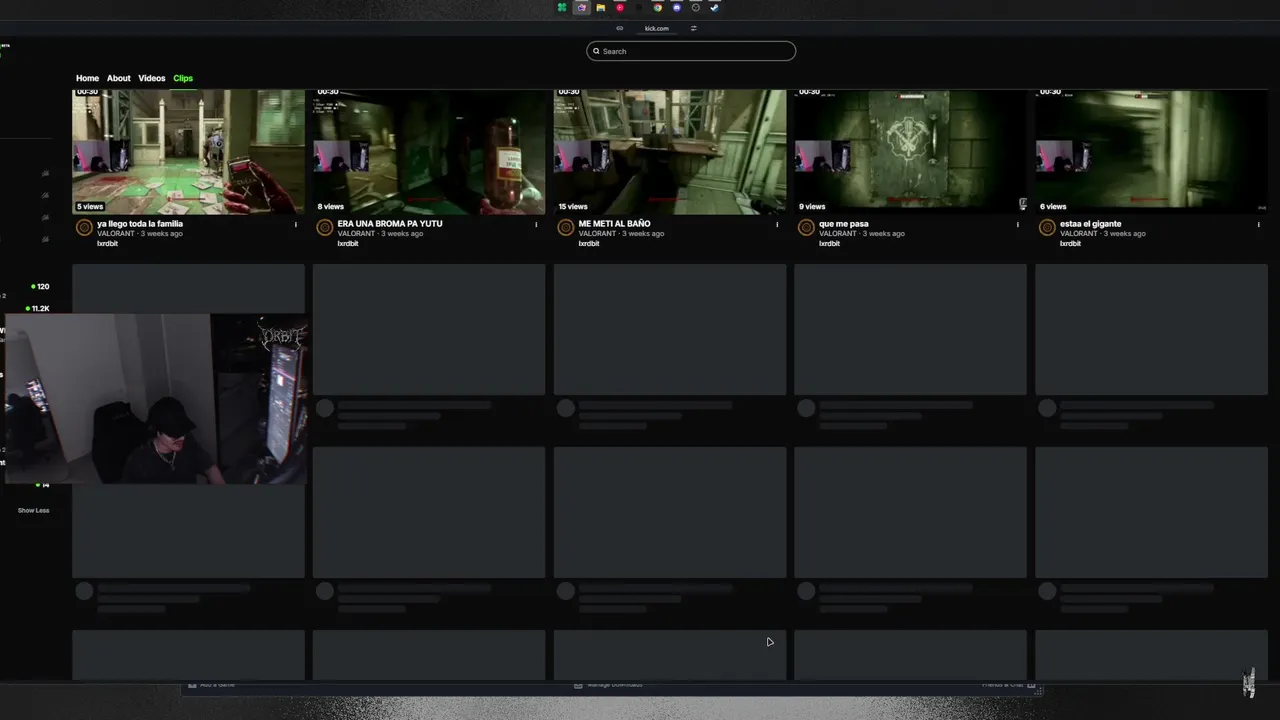Open the 'ME METI AL BAÑO' title link

click(x=615, y=224)
